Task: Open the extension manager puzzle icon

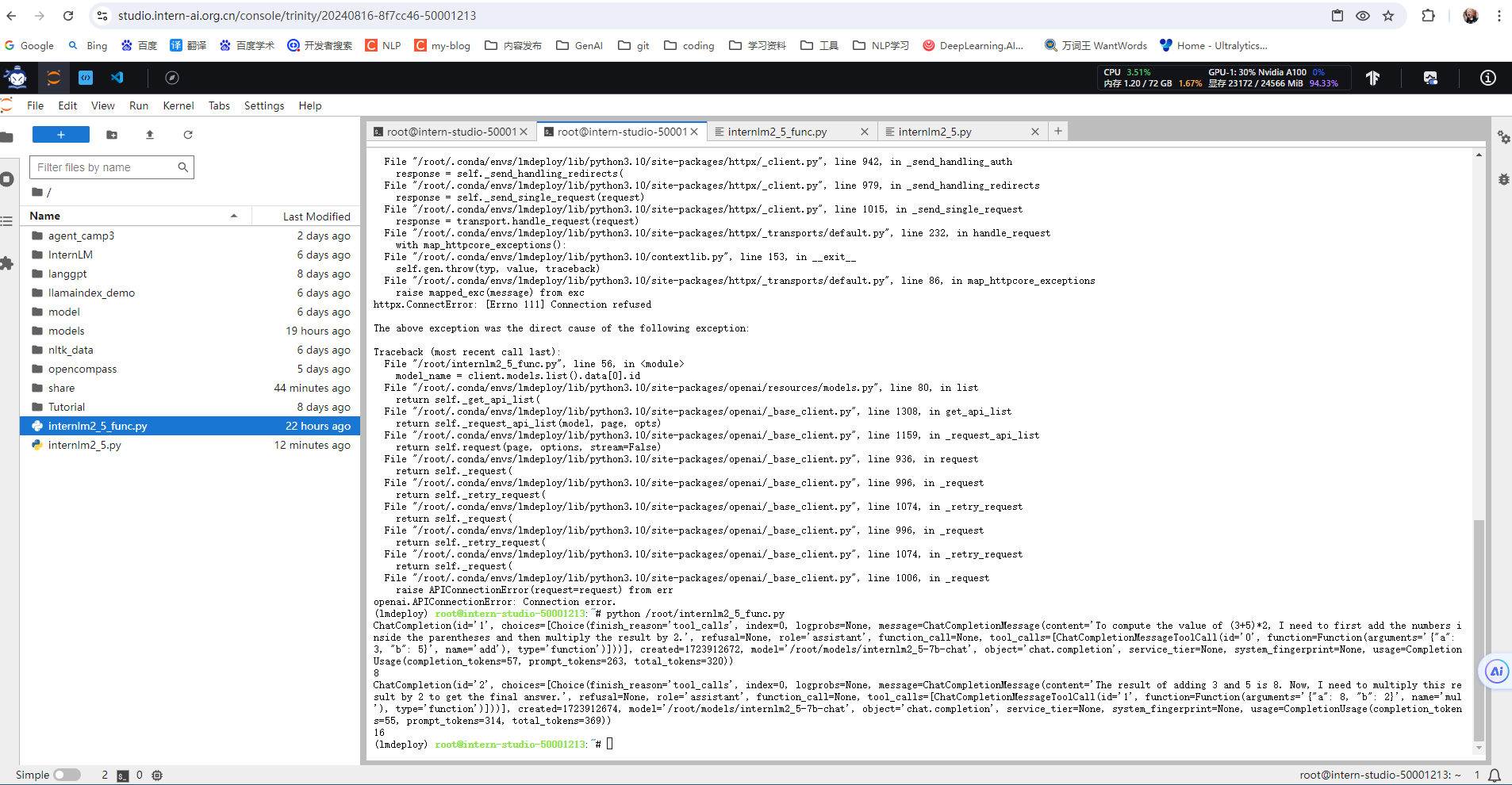Action: pos(7,263)
